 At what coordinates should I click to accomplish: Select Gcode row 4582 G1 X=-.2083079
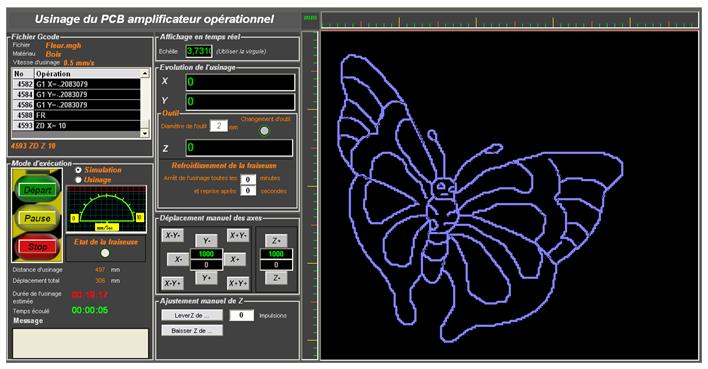coord(76,84)
